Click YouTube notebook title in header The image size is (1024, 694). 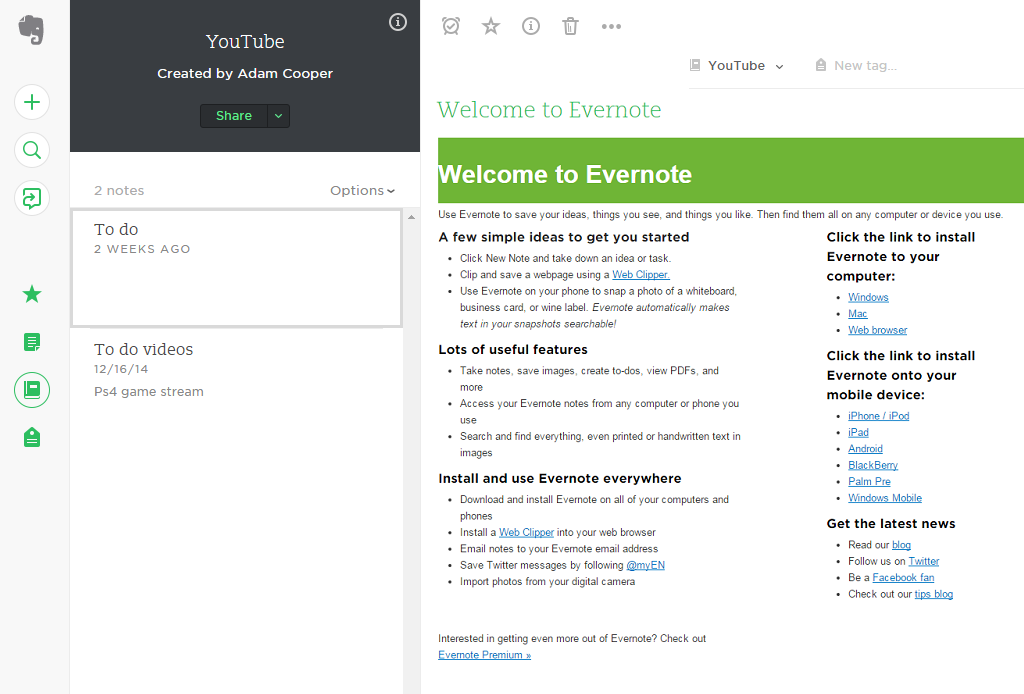[245, 41]
